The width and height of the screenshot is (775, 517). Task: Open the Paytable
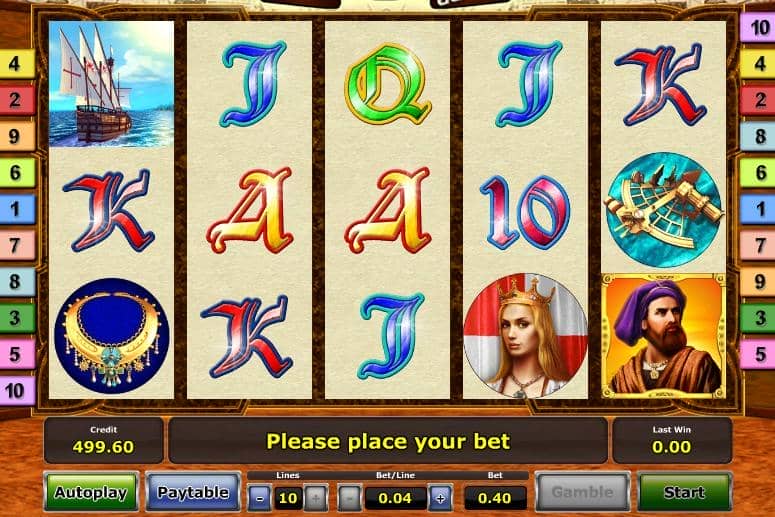click(193, 492)
